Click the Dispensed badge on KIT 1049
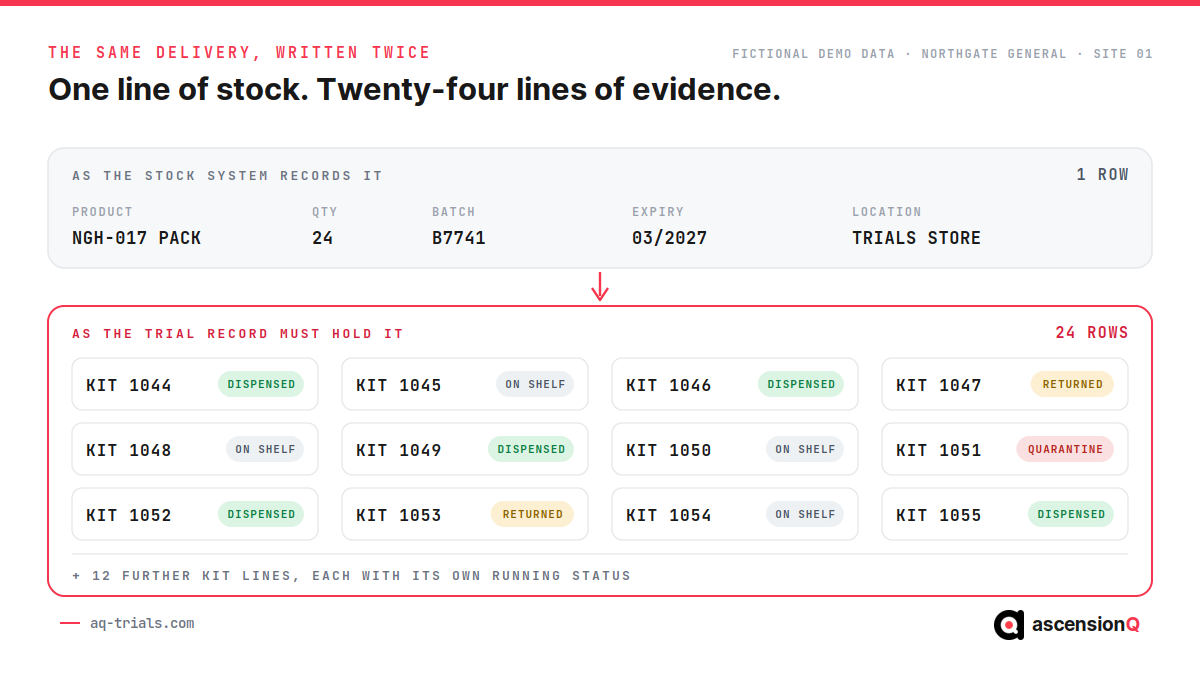1200x675 pixels. 531,449
